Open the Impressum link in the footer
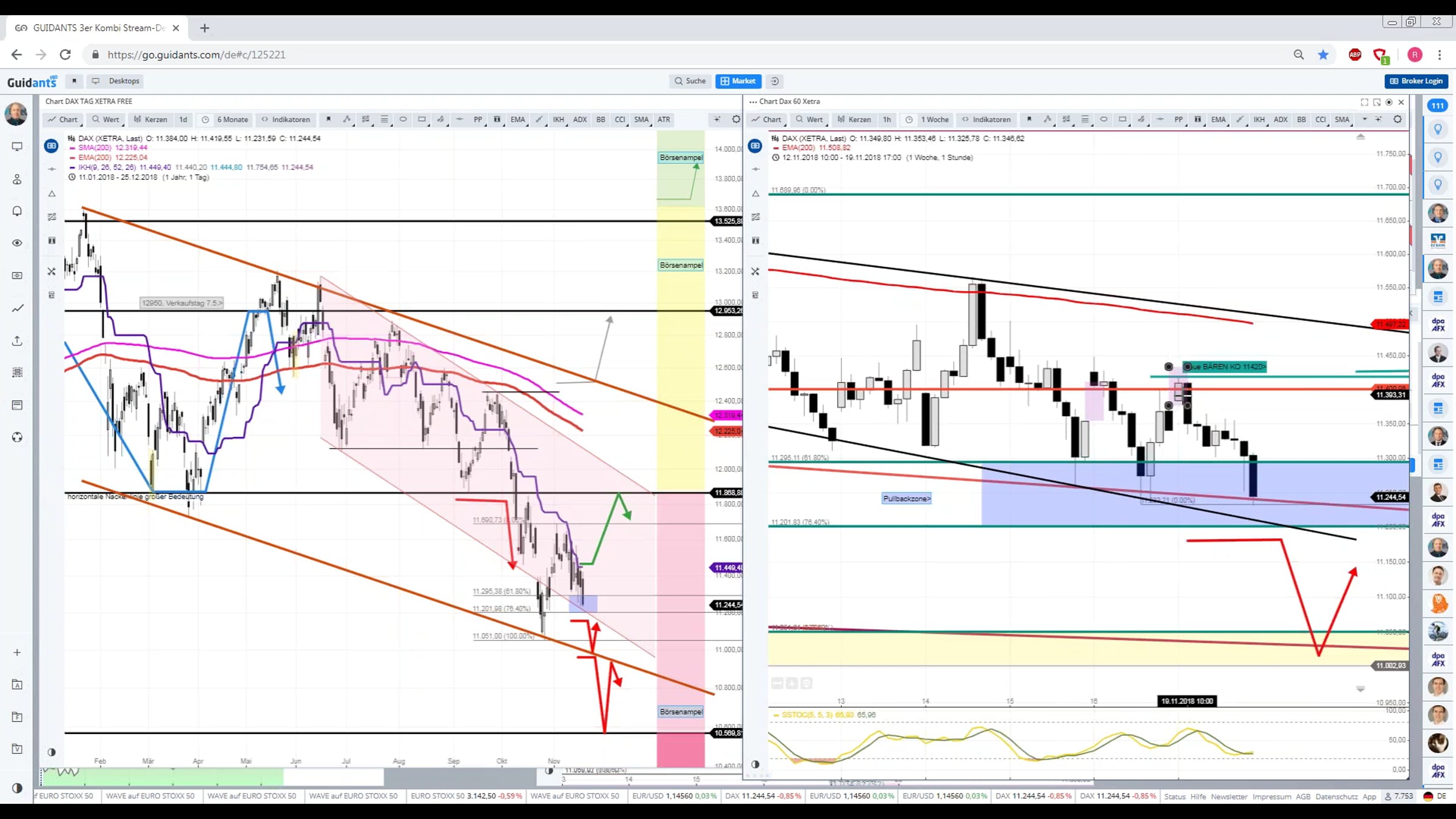Image resolution: width=1456 pixels, height=819 pixels. (x=1272, y=797)
